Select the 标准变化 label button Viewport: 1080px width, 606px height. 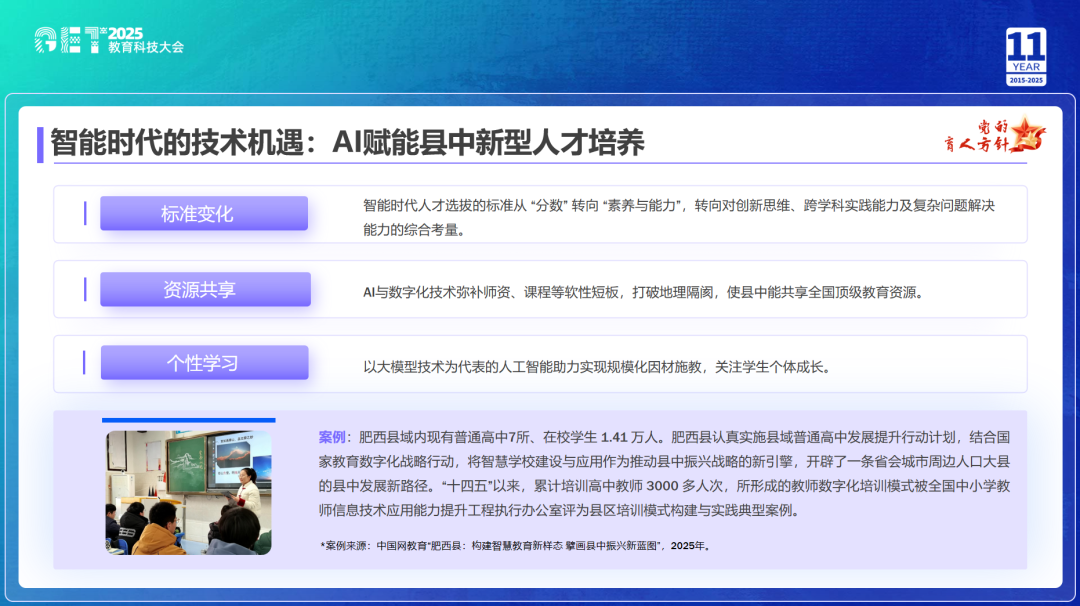coord(204,214)
